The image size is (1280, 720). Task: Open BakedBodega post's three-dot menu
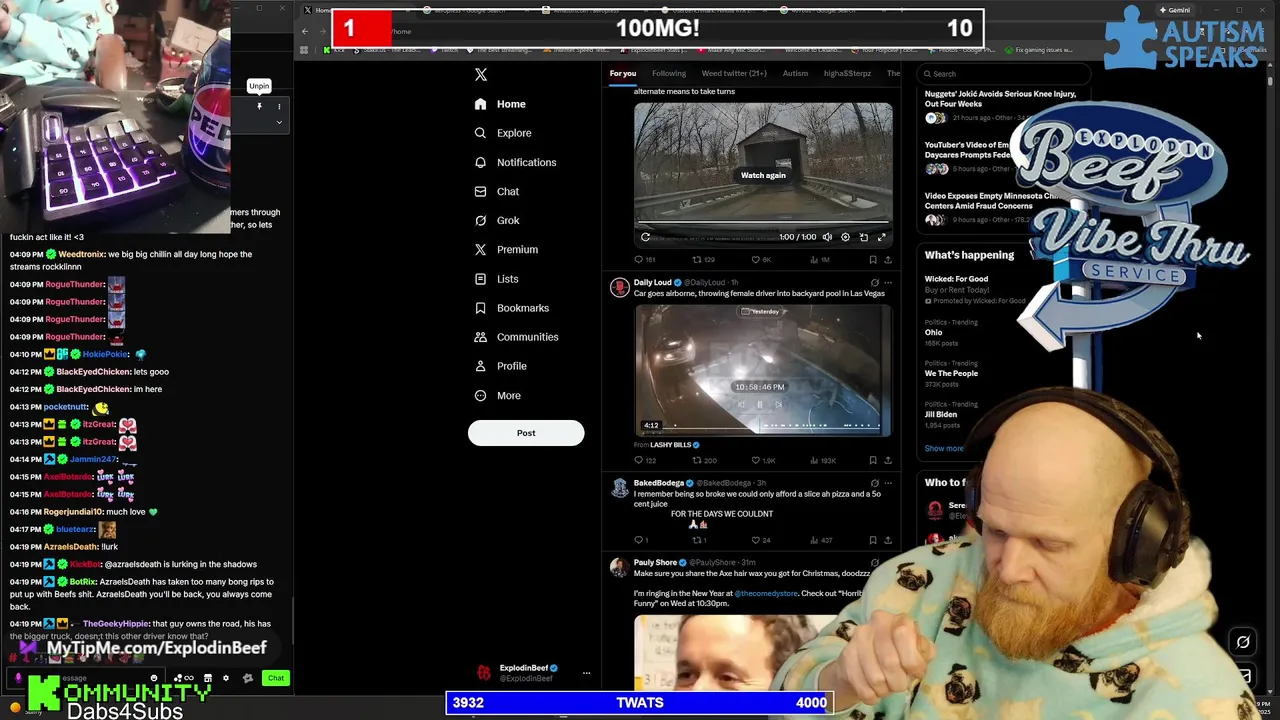(x=887, y=483)
